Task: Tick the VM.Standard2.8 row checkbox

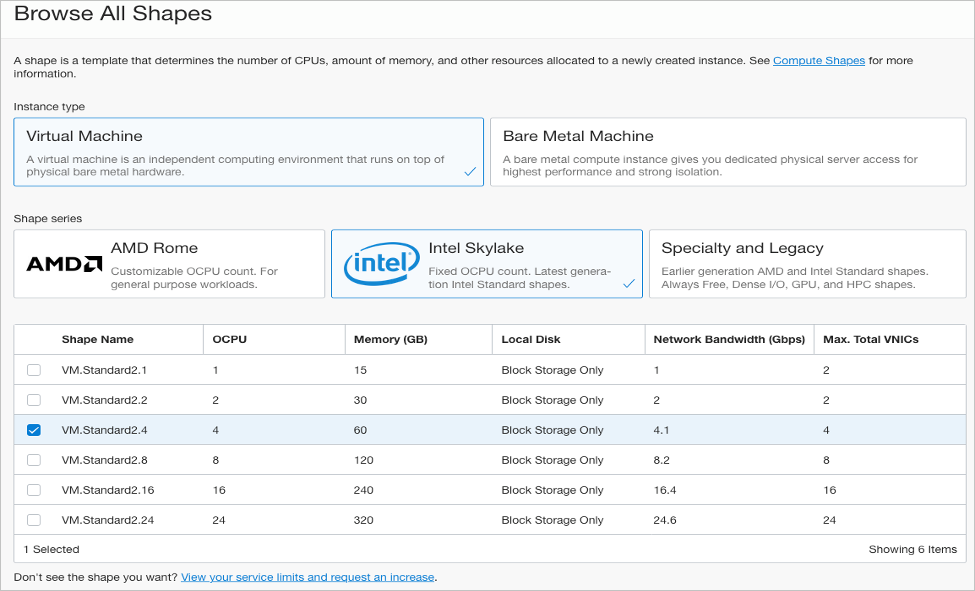Action: 34,460
